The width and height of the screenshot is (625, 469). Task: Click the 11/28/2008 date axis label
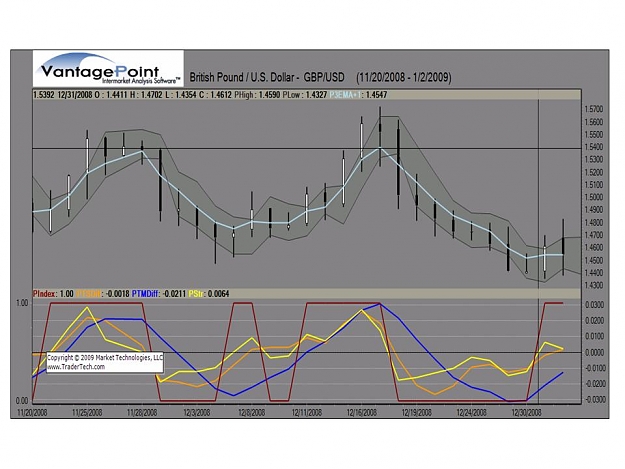142,412
